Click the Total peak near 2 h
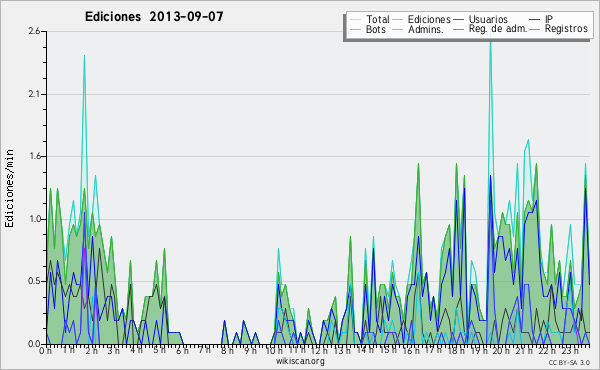Viewport: 600px width, 370px height. pos(84,56)
